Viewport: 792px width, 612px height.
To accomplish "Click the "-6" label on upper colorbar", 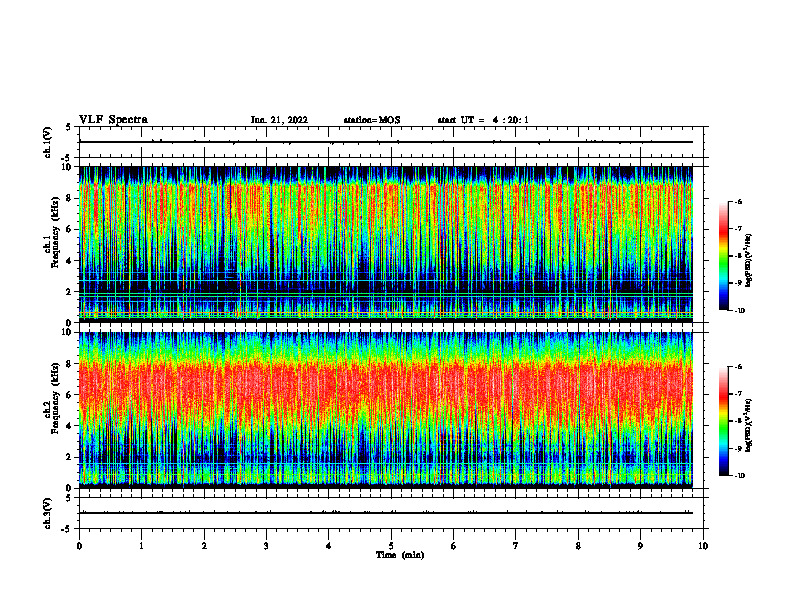I will 738,202.
